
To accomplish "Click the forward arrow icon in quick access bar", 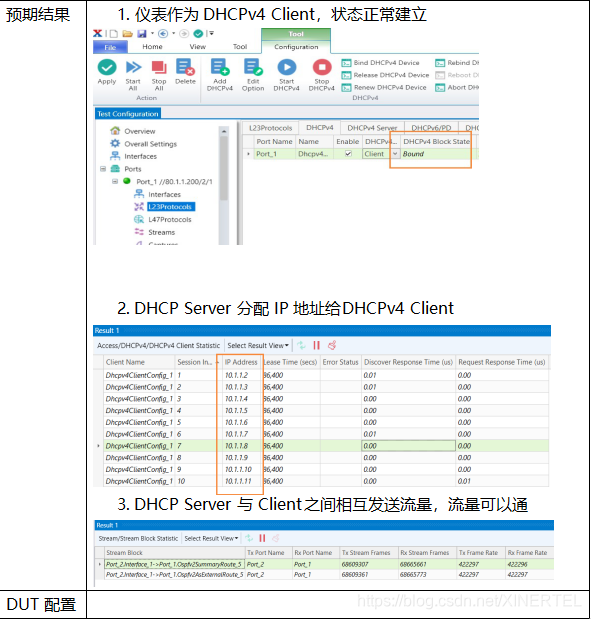I will click(x=184, y=34).
